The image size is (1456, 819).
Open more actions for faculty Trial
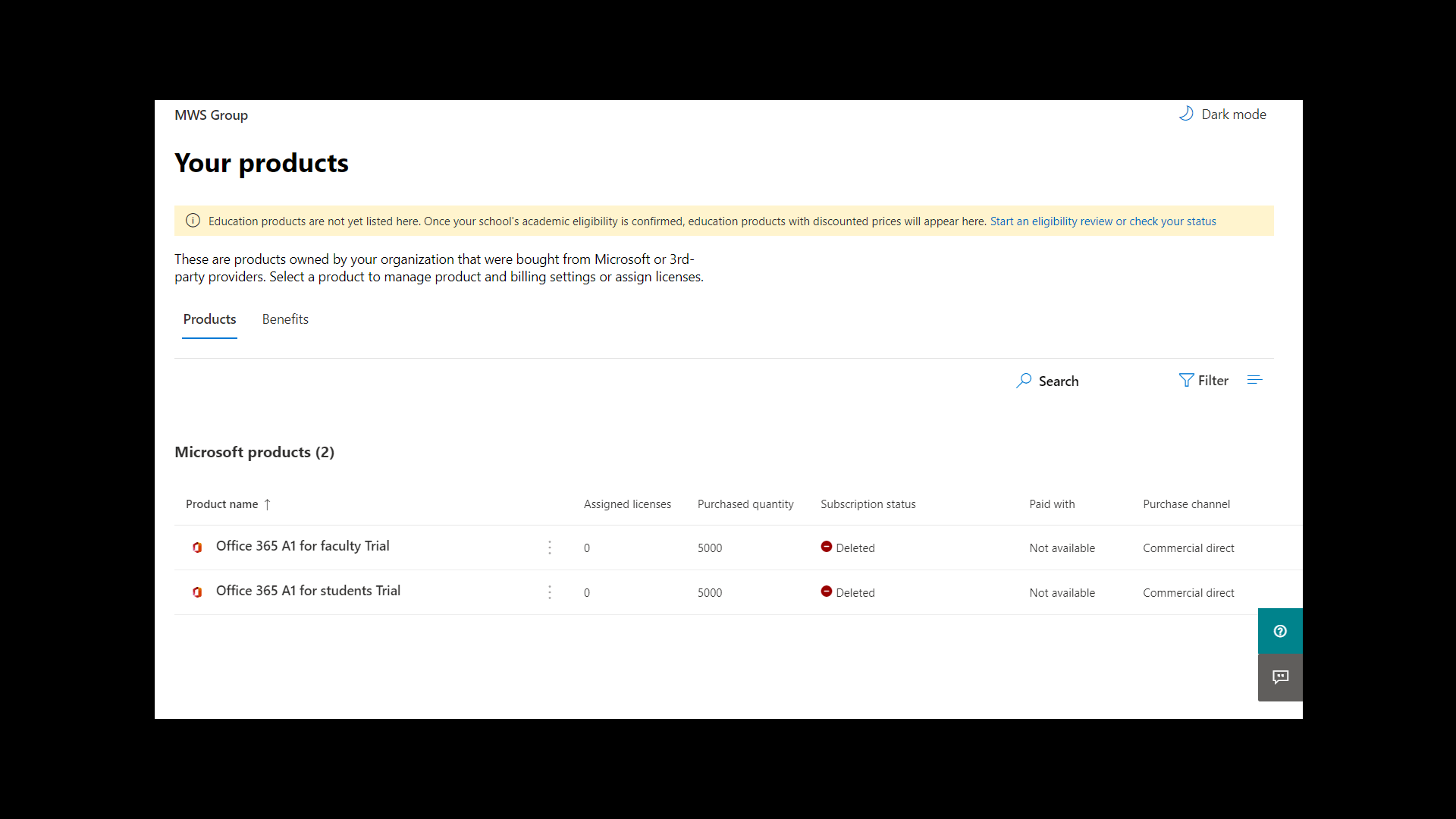550,548
